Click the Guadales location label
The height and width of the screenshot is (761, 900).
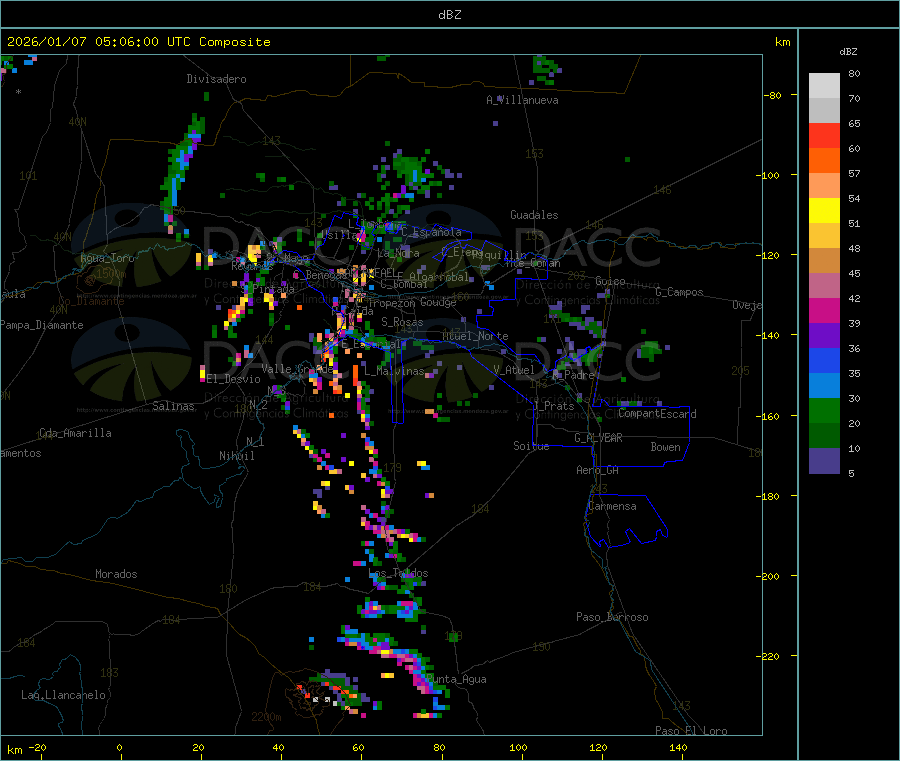coord(534,215)
